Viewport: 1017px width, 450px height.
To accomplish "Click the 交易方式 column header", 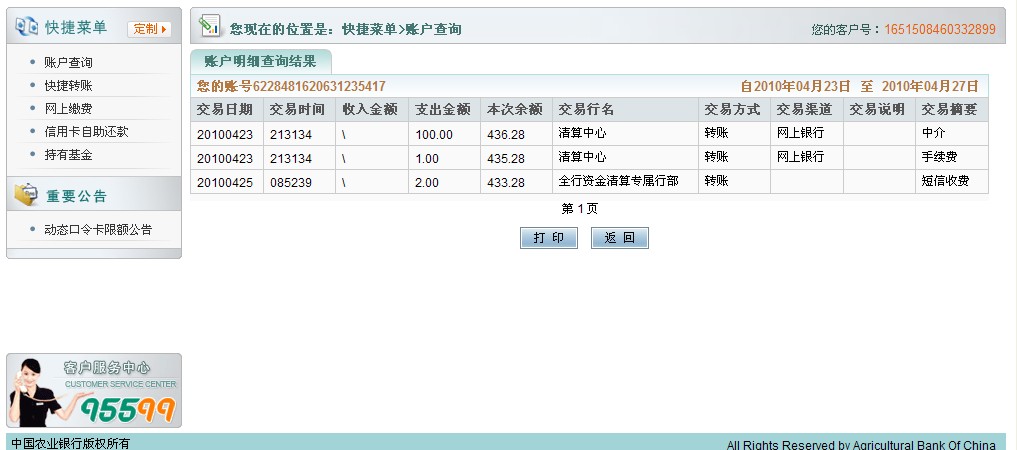I will coord(732,110).
